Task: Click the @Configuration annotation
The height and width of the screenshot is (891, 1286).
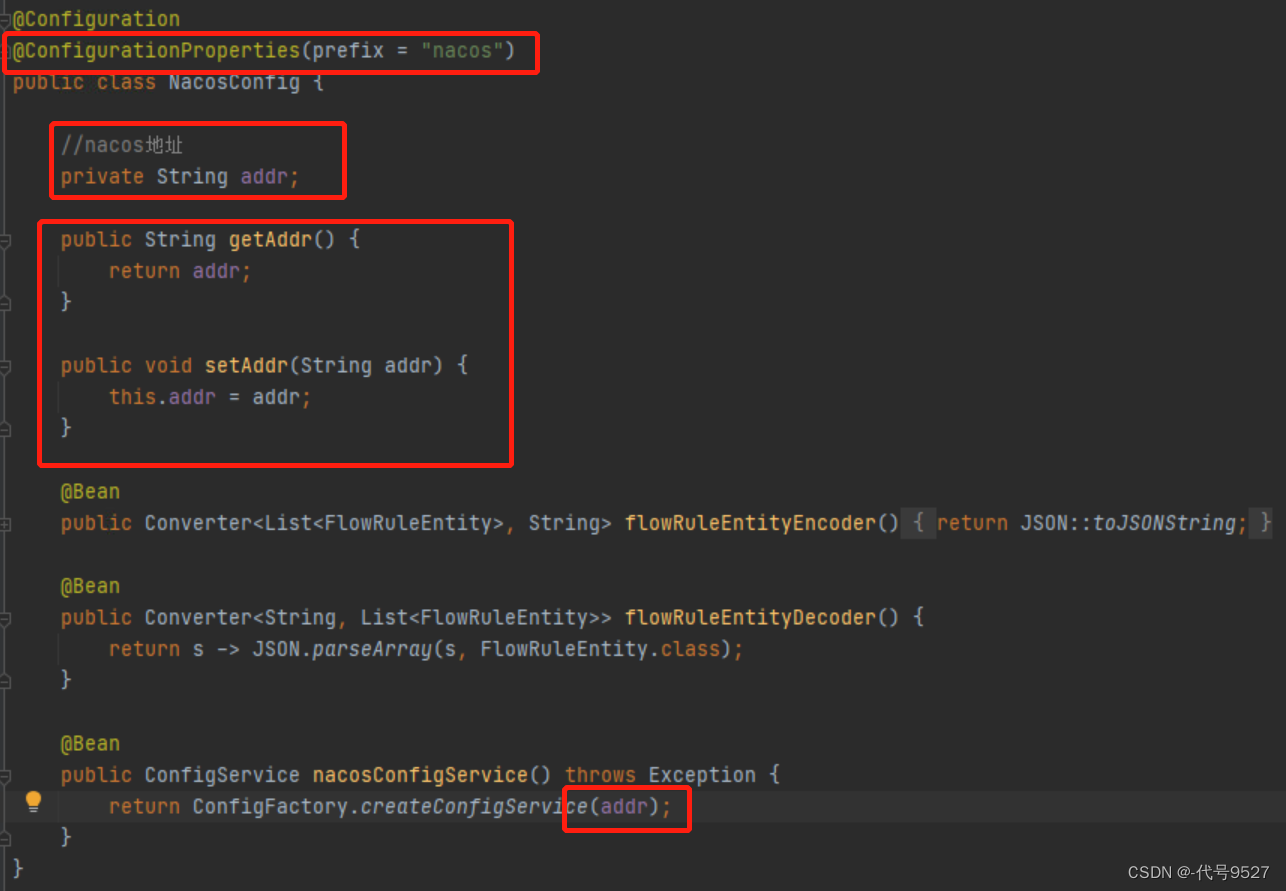Action: pyautogui.click(x=96, y=19)
